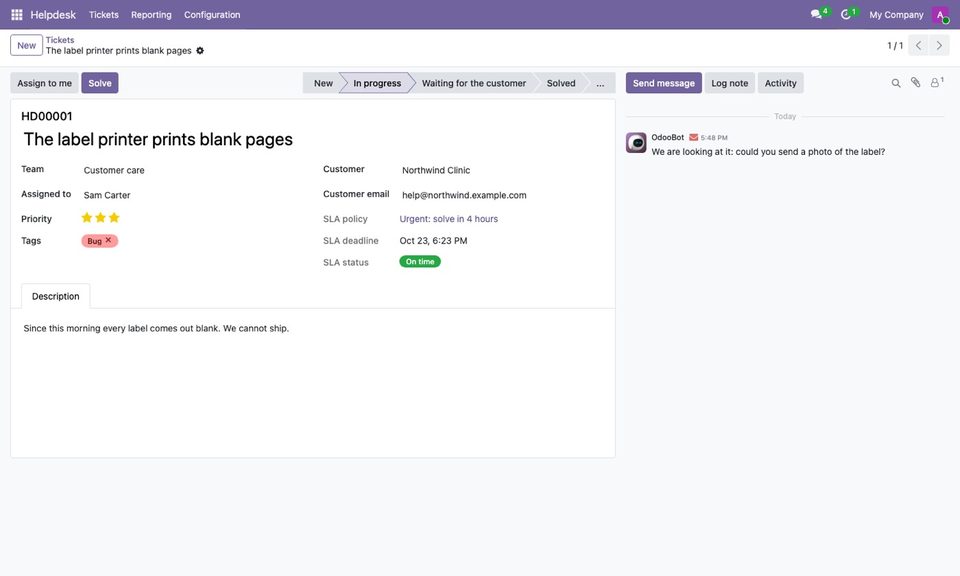Open the Team dropdown showing Customer care
Viewport: 960px width, 576px height.
click(x=196, y=170)
